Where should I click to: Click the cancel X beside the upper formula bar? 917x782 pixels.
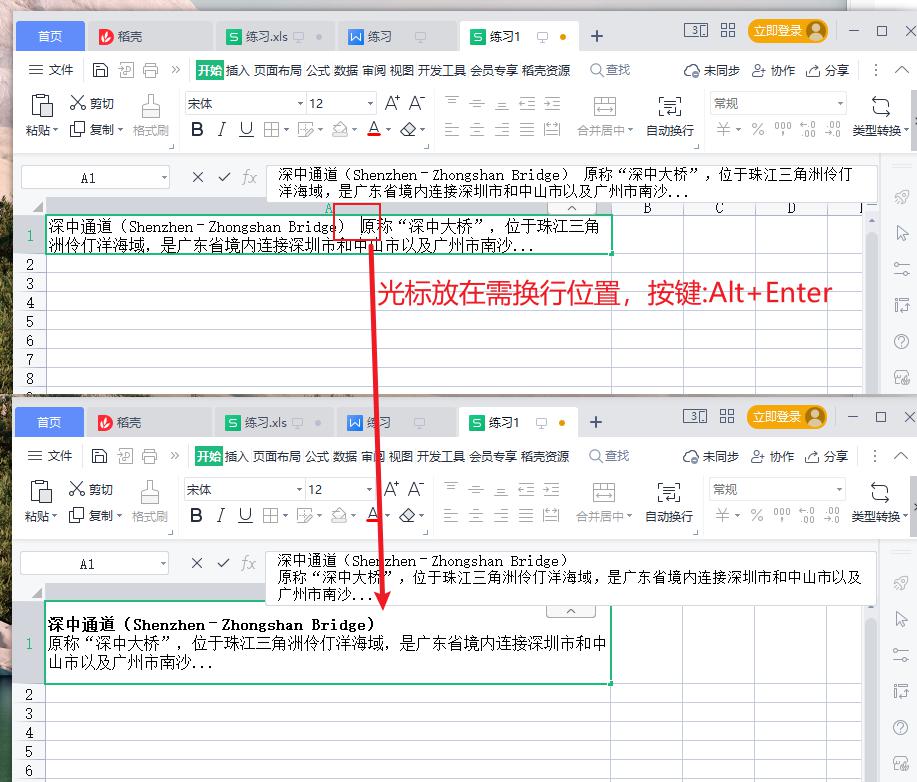198,177
